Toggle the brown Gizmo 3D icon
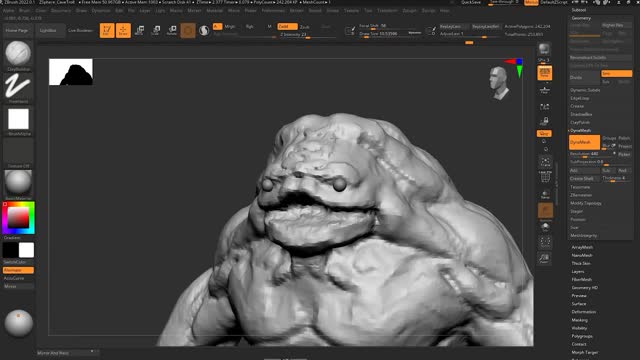This screenshot has height=360, width=640. [188, 30]
